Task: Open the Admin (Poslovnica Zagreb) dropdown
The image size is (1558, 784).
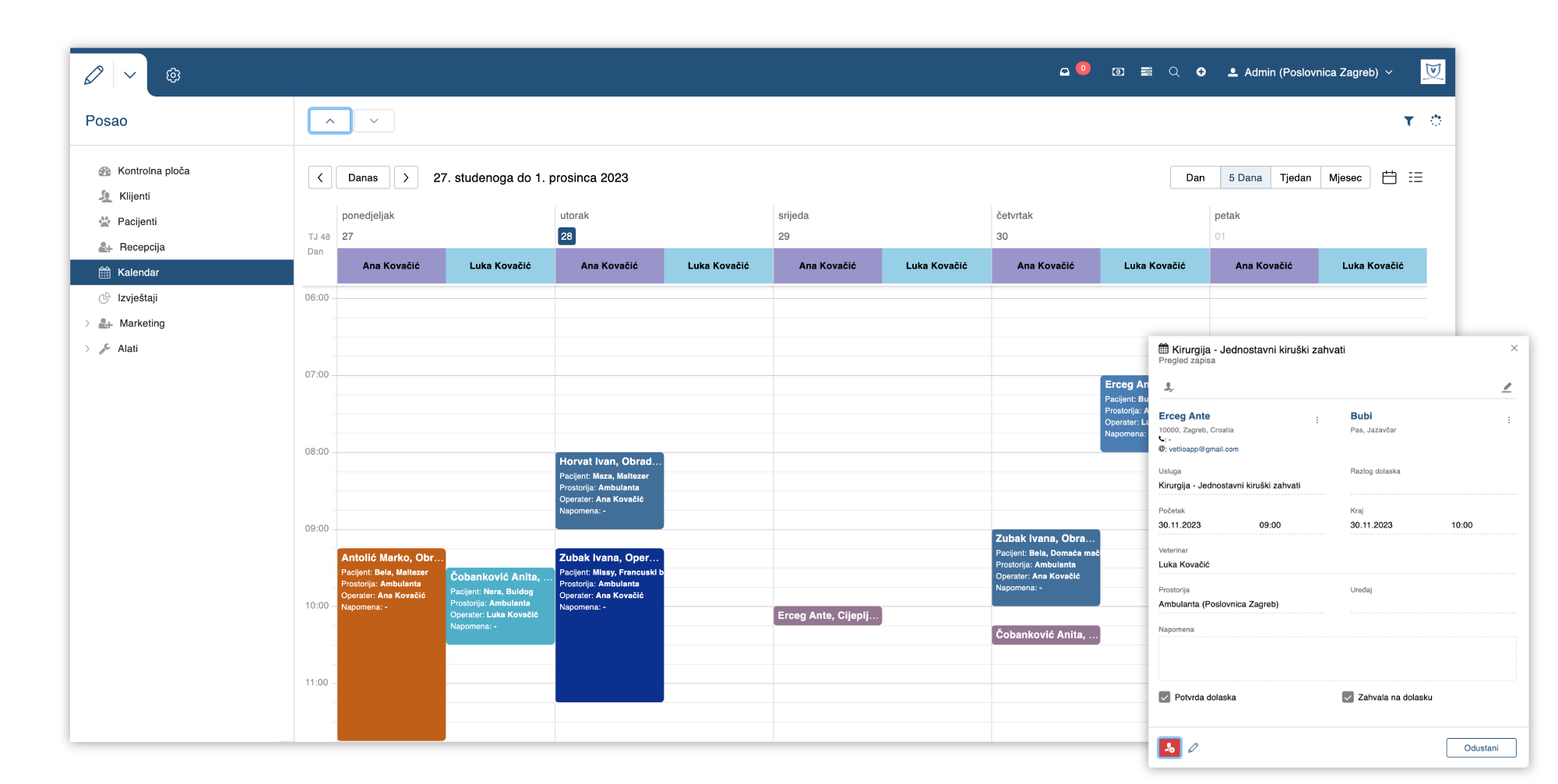Action: click(x=1310, y=72)
